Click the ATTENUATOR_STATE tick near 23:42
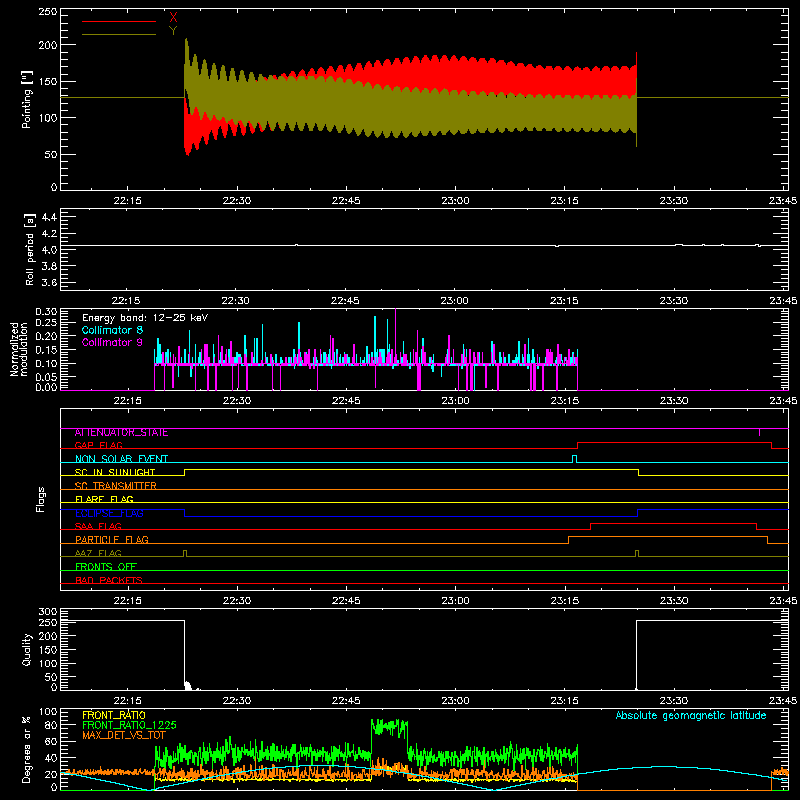800x800 pixels. [759, 432]
